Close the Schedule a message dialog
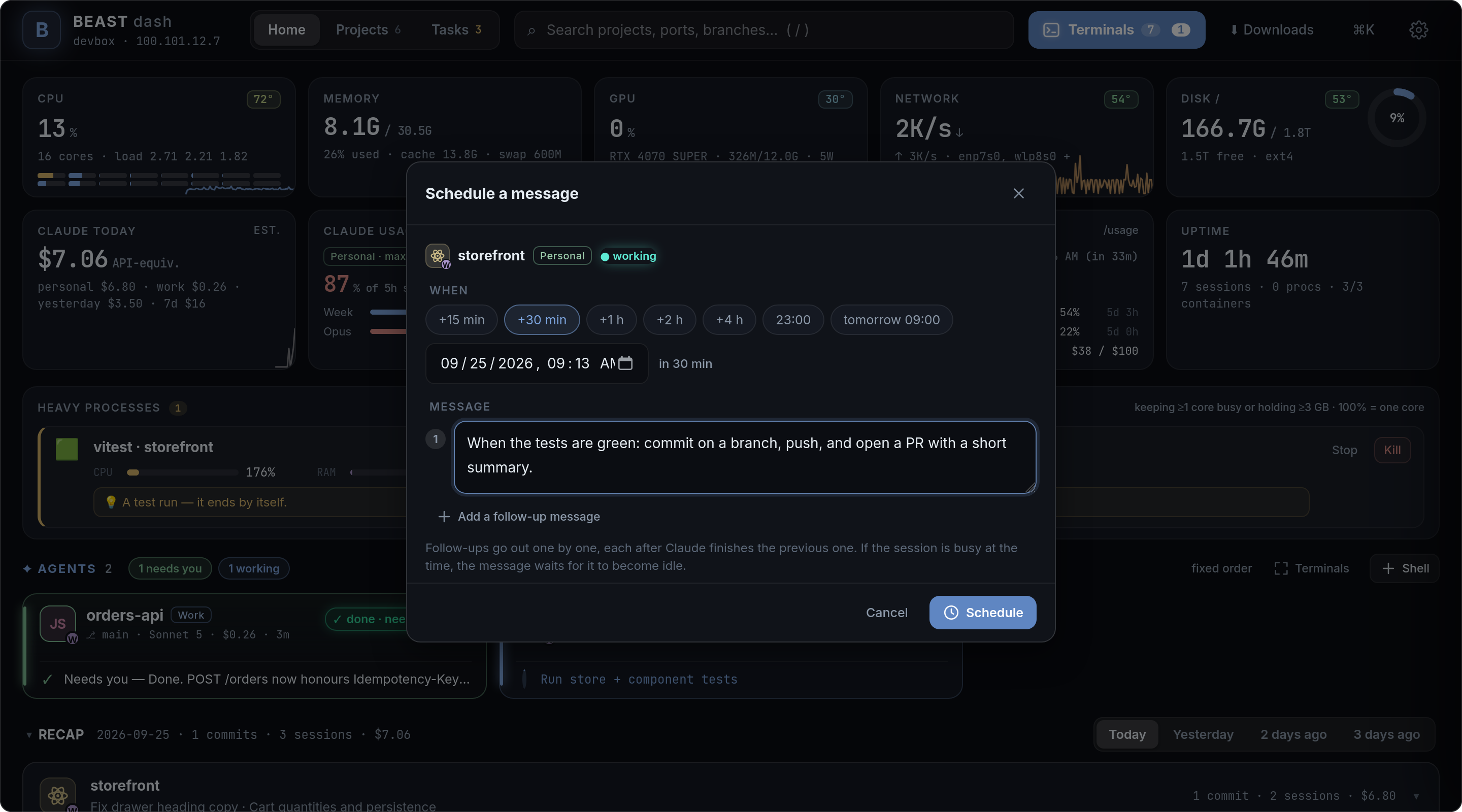Screen dimensions: 1462x812 coord(1018,193)
